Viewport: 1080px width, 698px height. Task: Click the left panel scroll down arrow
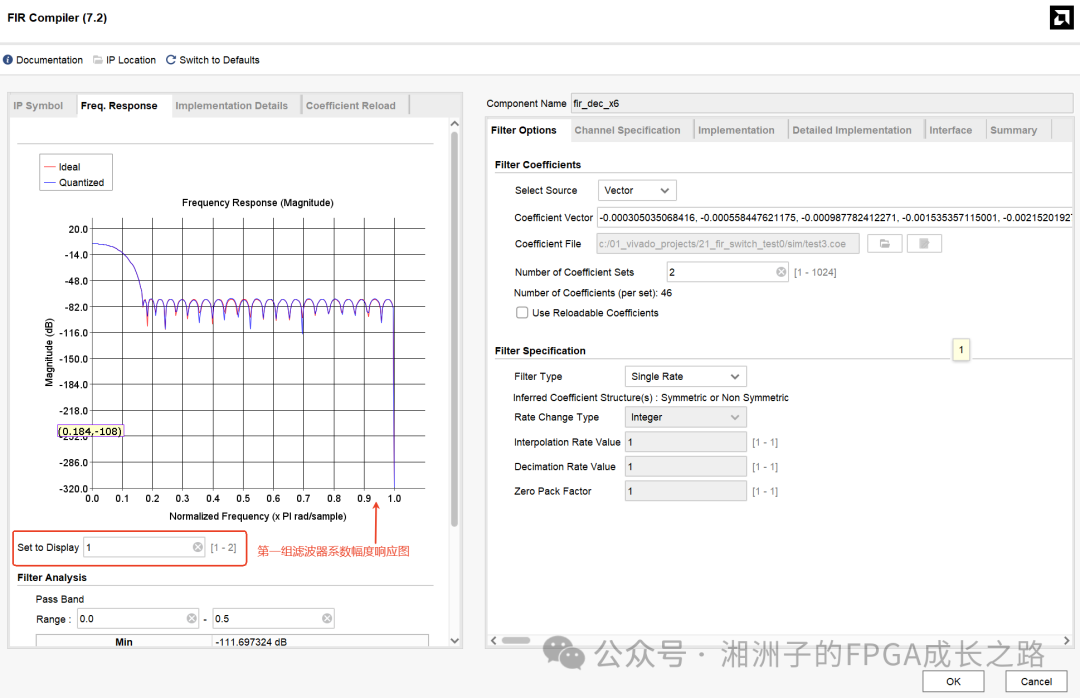point(455,640)
